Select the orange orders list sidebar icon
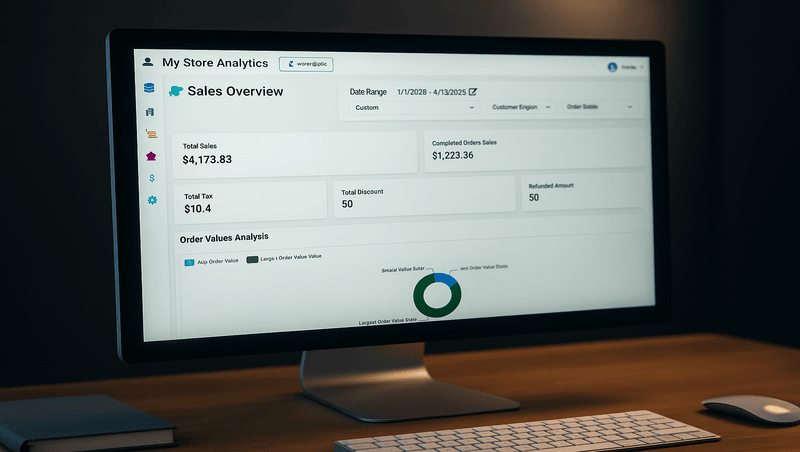 (151, 134)
